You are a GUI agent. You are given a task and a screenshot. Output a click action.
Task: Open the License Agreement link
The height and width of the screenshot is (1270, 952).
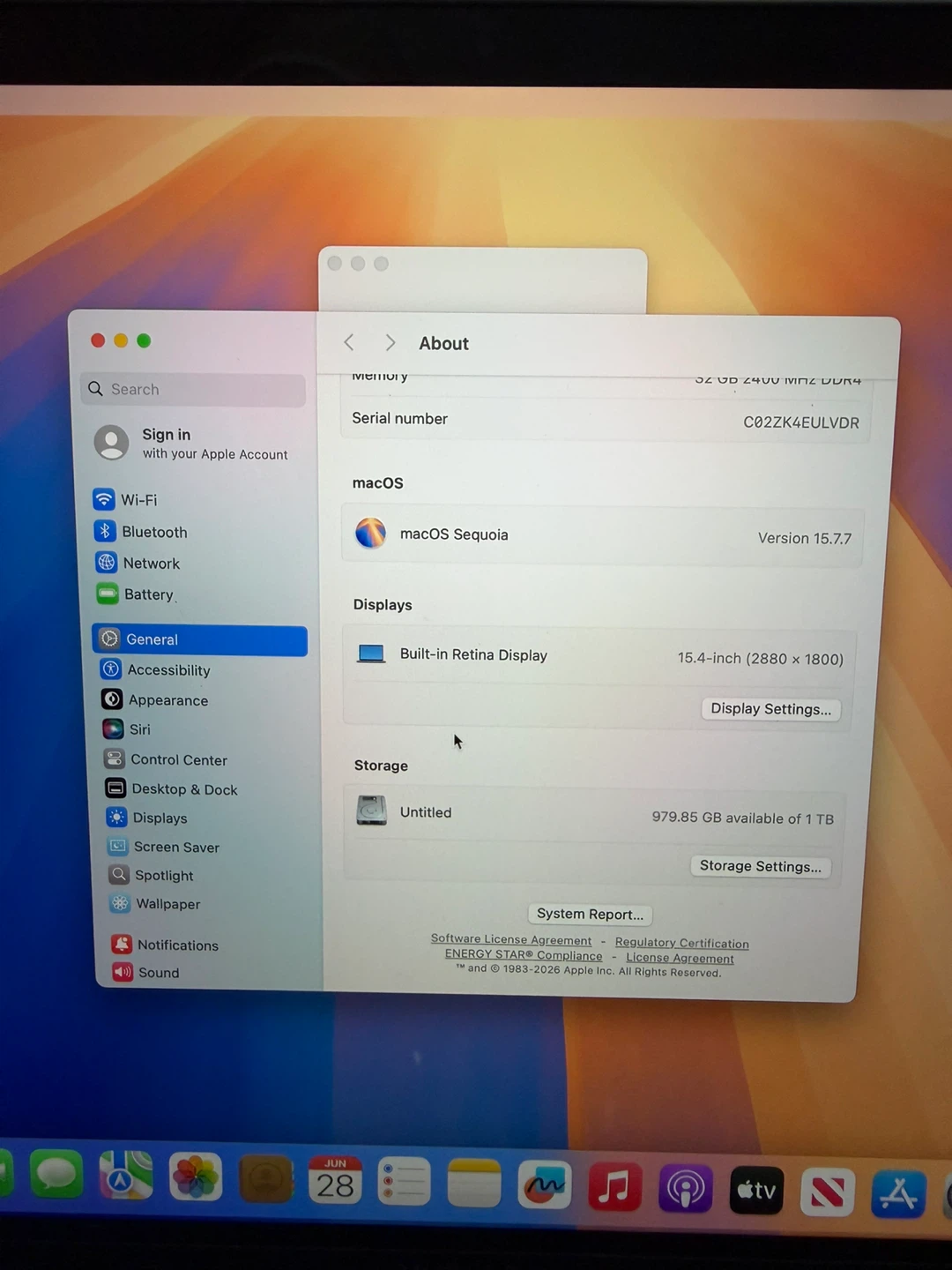tap(680, 958)
